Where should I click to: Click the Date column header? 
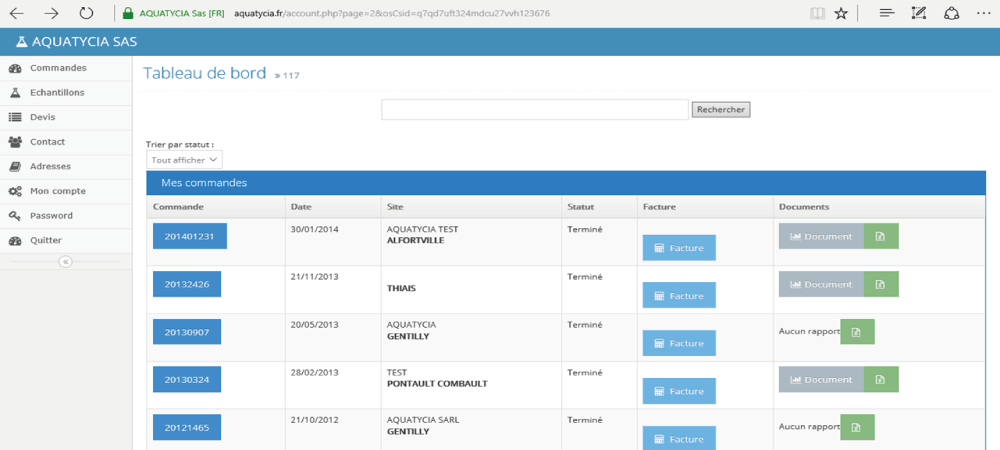click(x=301, y=207)
